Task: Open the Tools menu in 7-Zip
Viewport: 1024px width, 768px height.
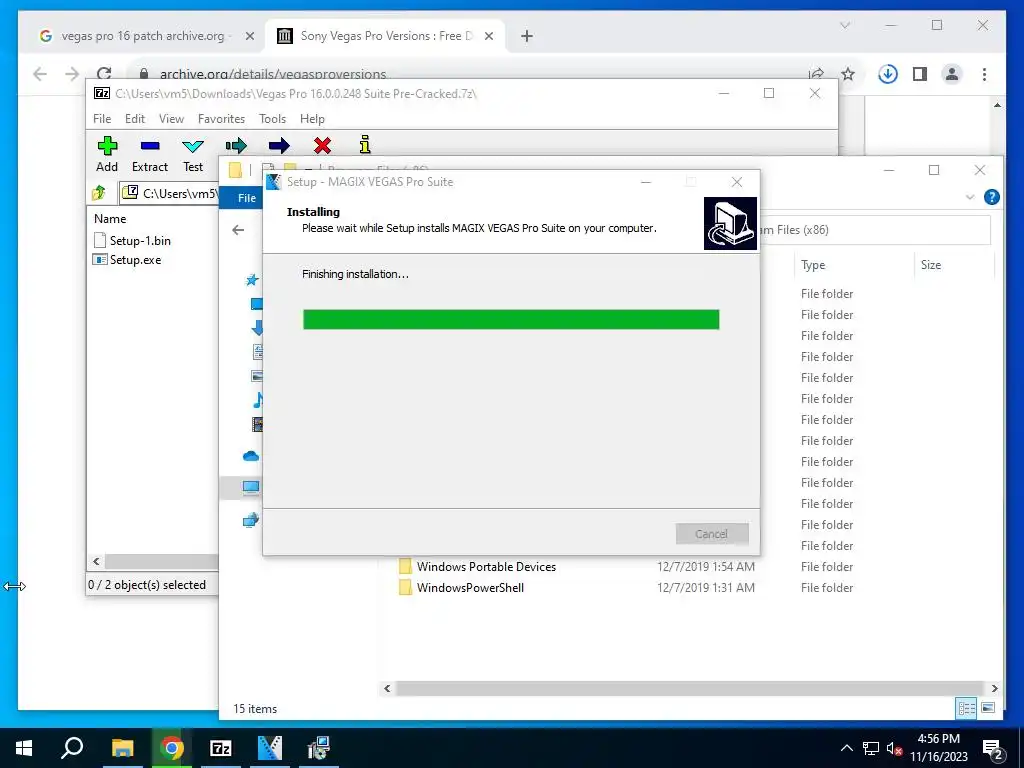Action: click(x=272, y=119)
